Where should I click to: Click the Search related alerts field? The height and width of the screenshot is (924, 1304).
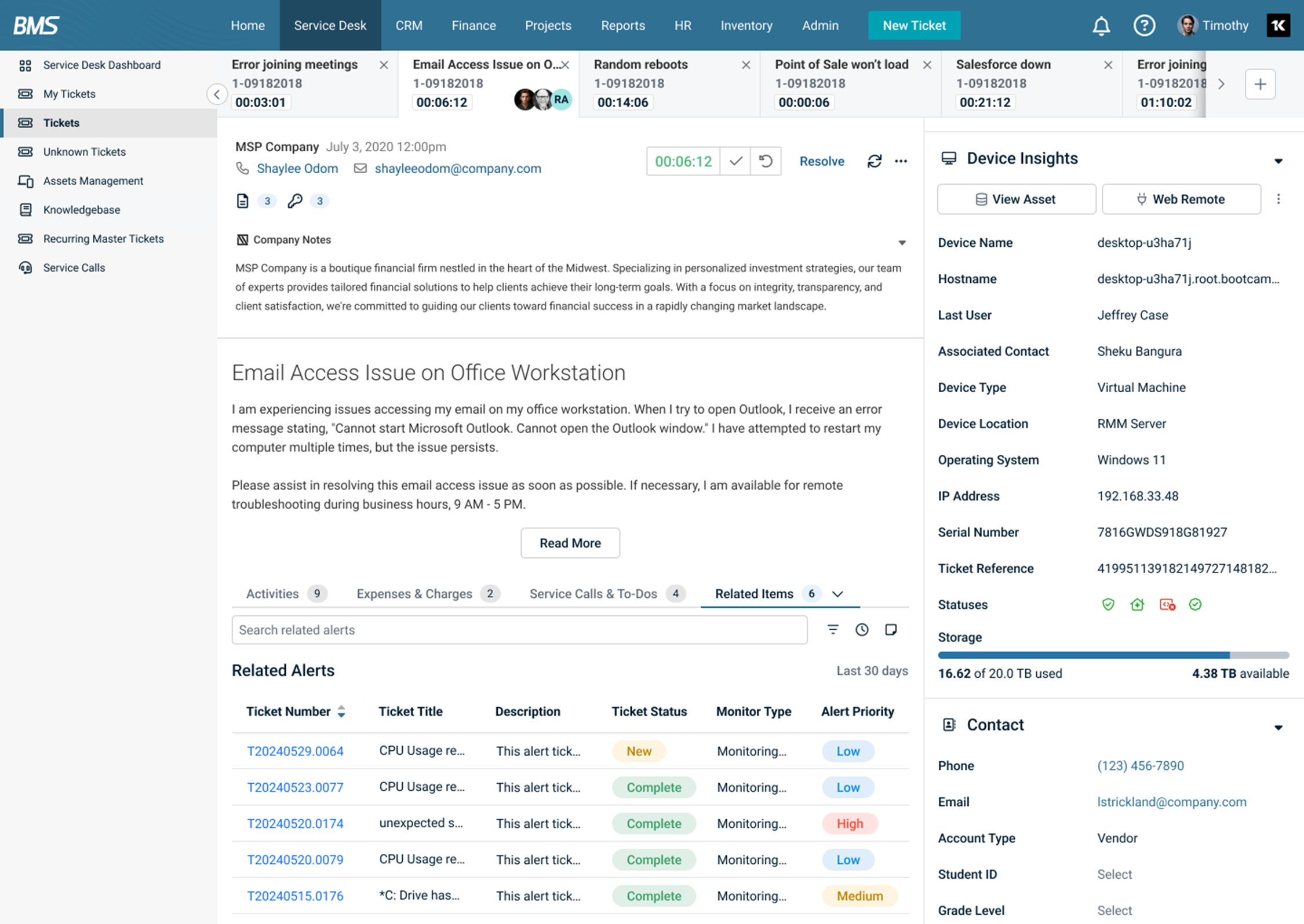point(519,630)
